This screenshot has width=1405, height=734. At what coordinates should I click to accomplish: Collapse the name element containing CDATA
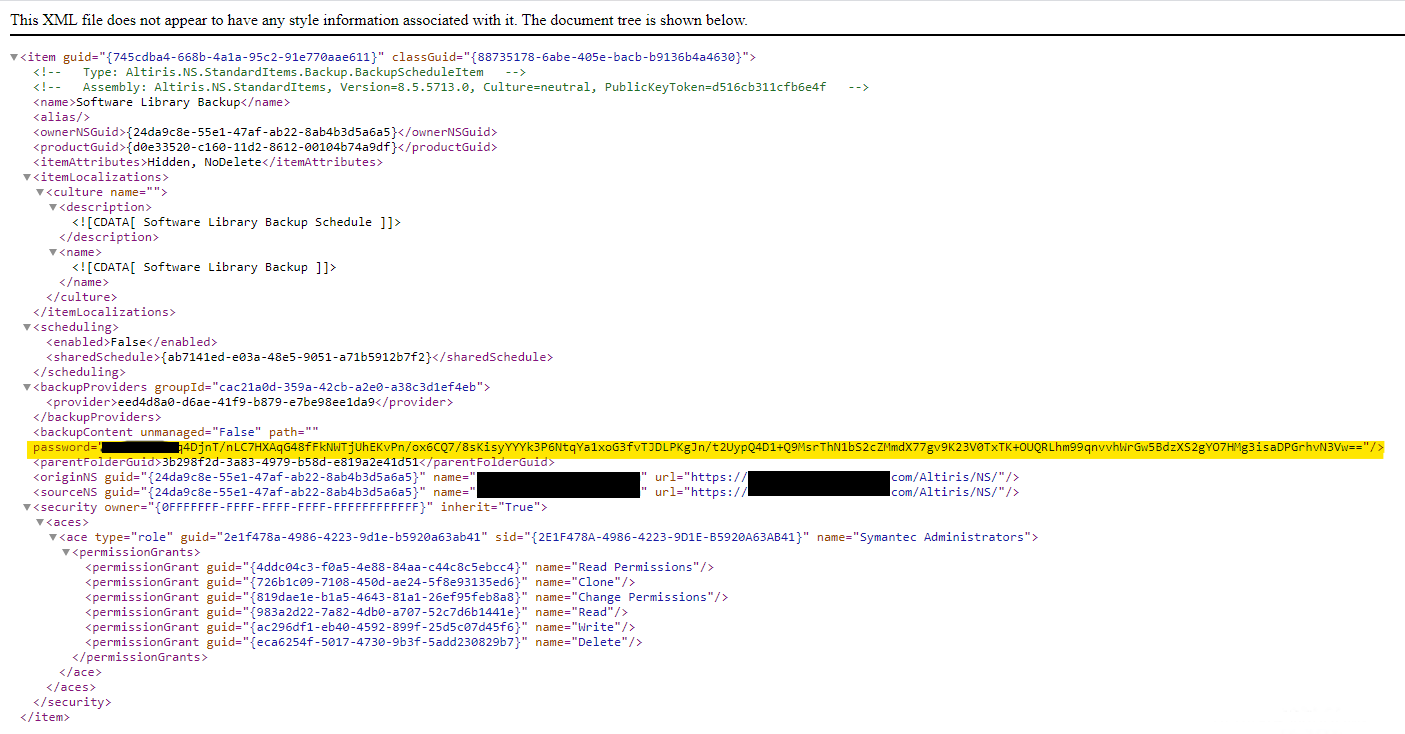pos(53,253)
